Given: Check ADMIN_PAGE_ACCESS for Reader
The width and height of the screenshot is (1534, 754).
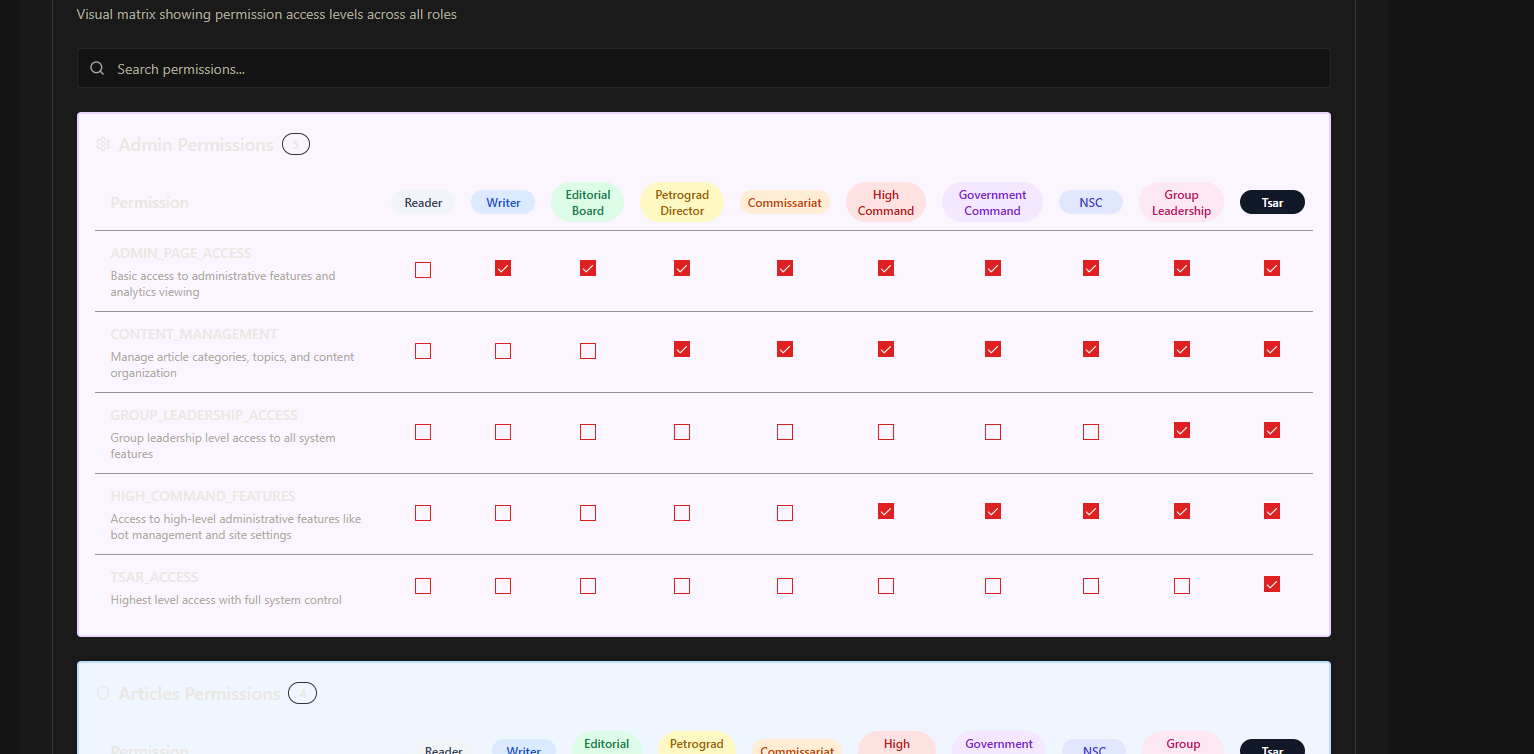Looking at the screenshot, I should click(423, 270).
